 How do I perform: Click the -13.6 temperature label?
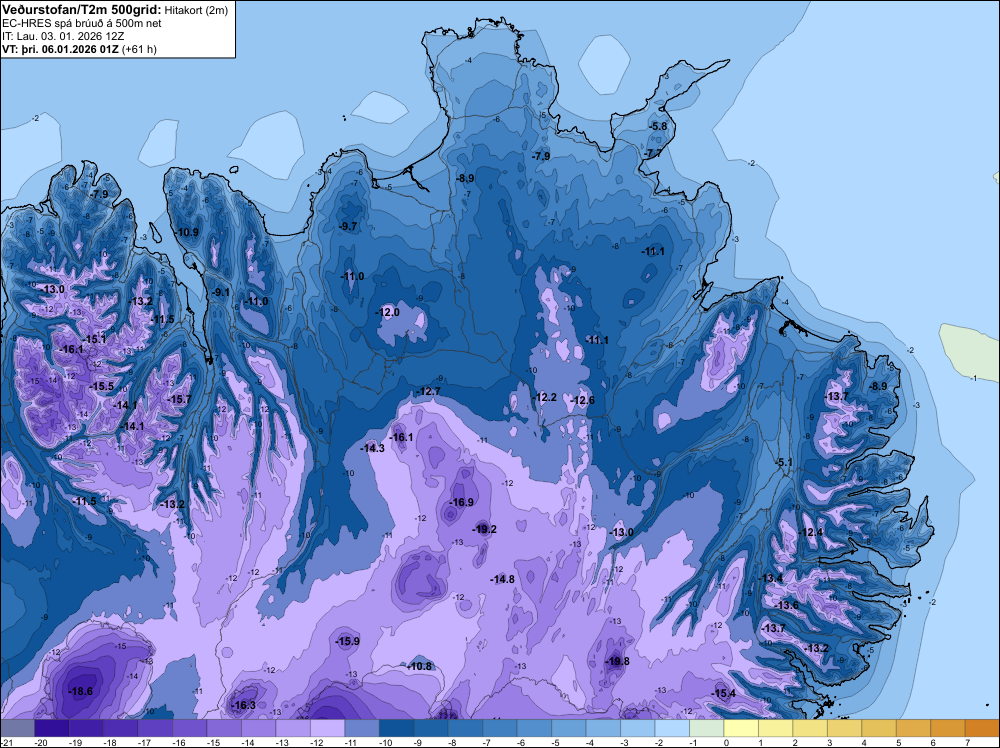click(x=786, y=605)
